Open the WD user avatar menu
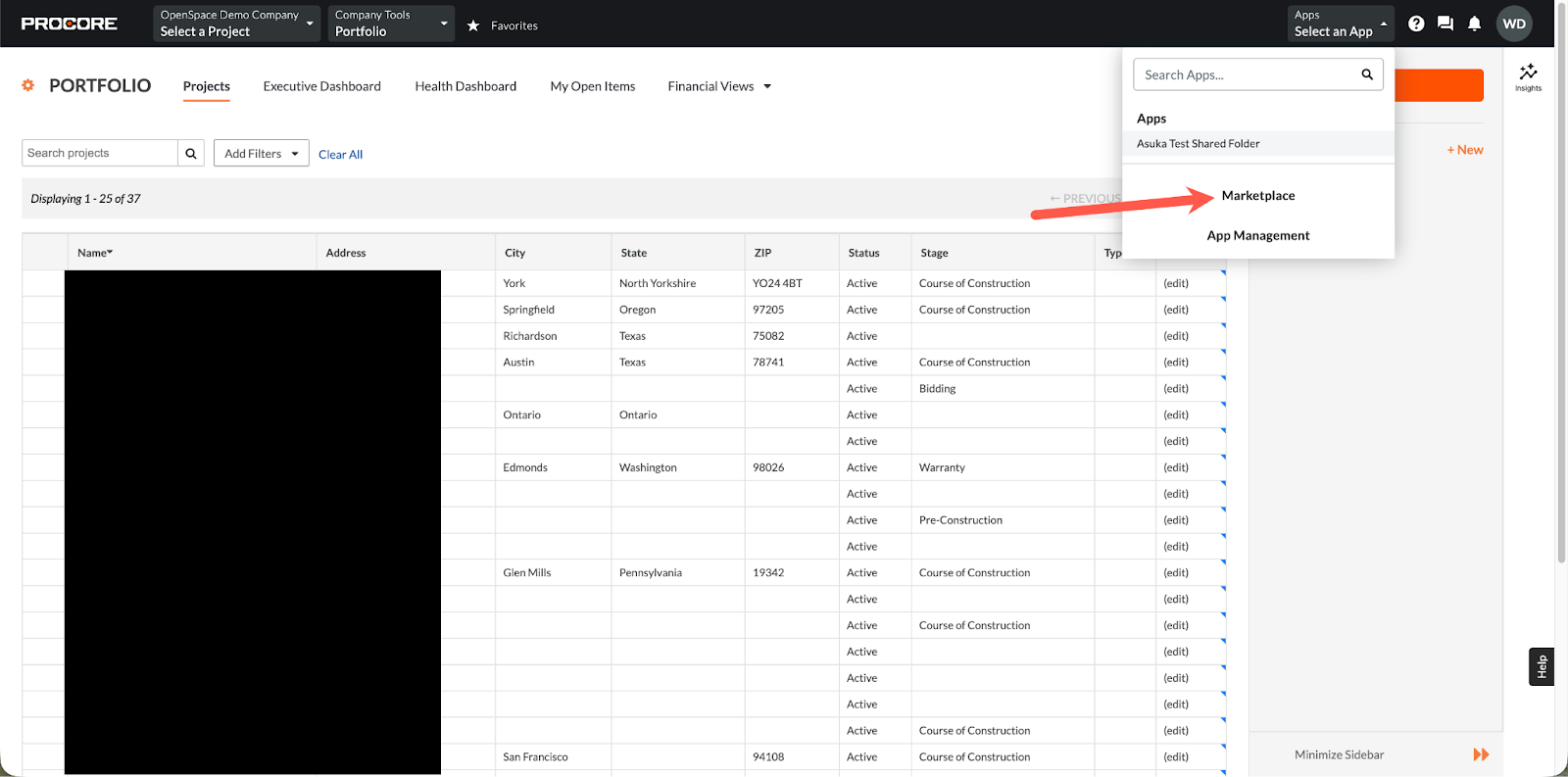This screenshot has height=777, width=1568. (x=1514, y=24)
